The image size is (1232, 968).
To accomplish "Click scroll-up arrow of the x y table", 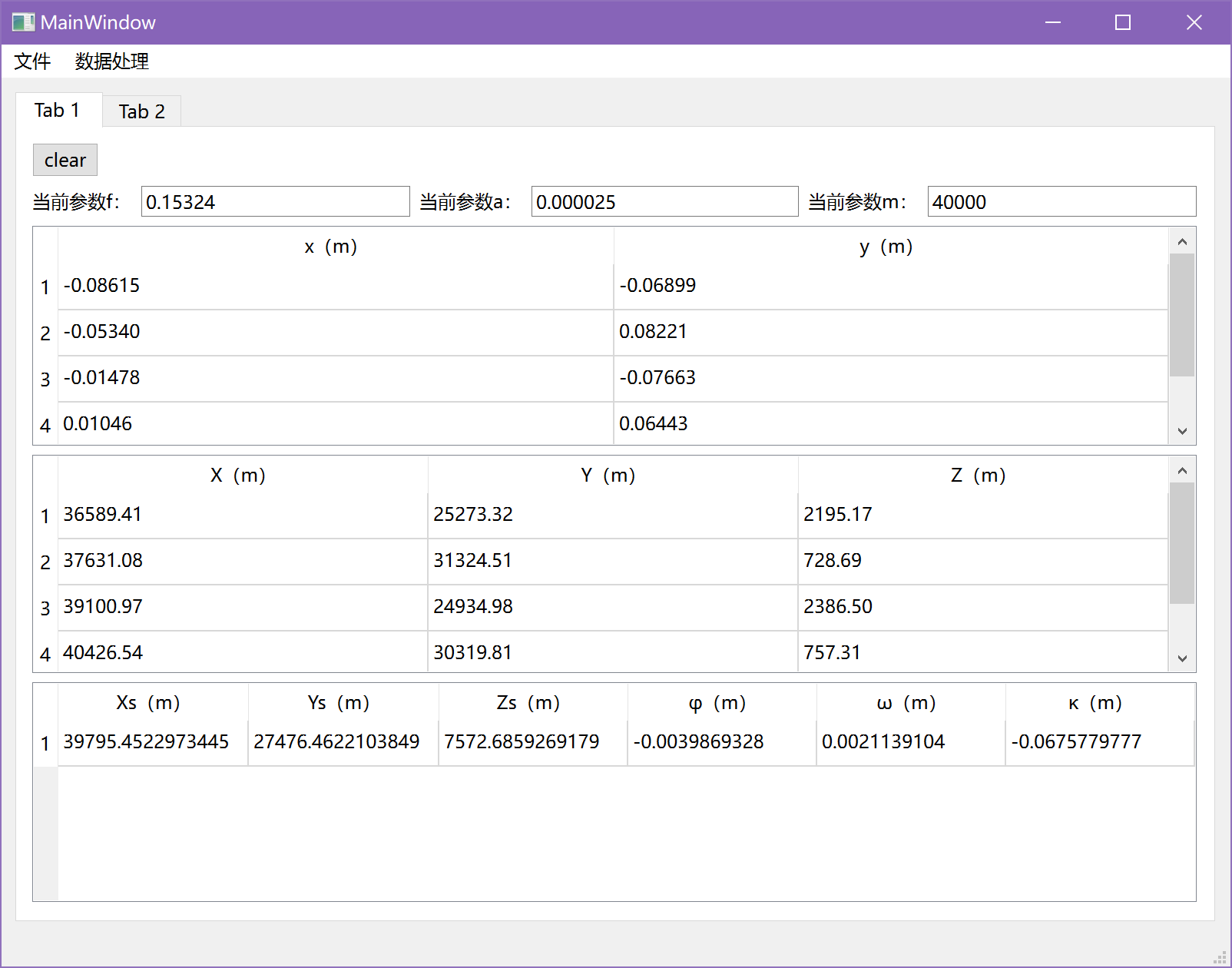I will point(1182,241).
